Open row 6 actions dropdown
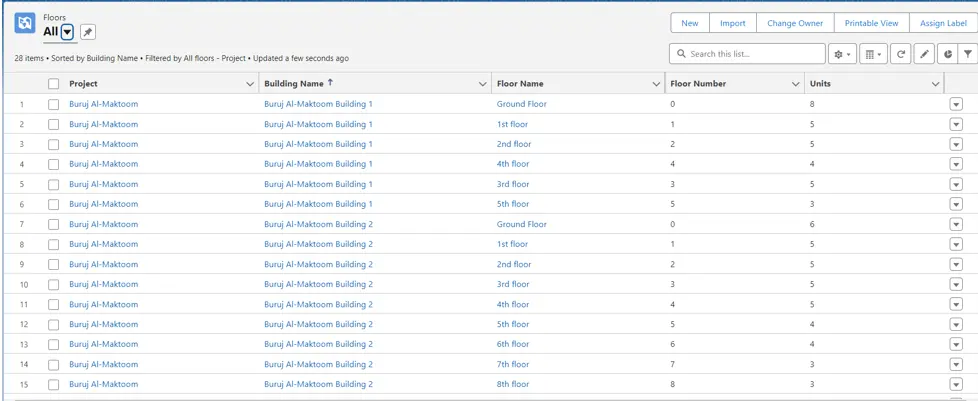978x401 pixels. click(x=956, y=204)
